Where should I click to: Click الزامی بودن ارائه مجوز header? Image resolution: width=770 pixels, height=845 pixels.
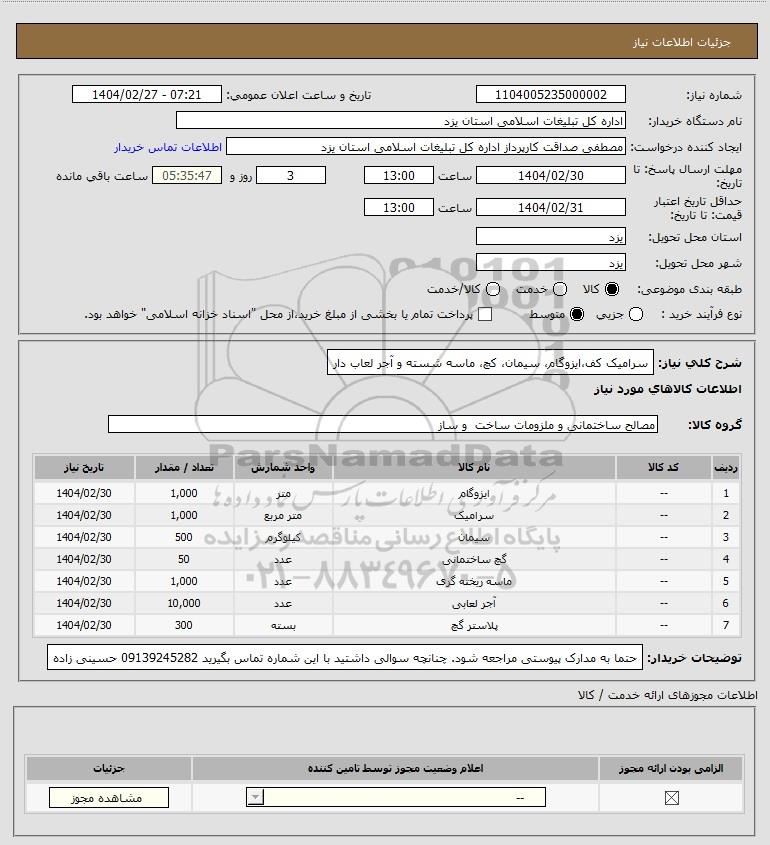[x=671, y=768]
